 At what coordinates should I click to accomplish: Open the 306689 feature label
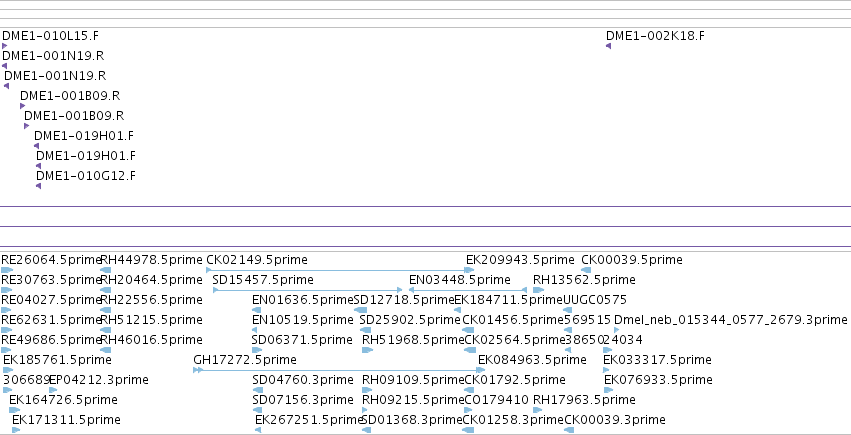click(x=26, y=380)
